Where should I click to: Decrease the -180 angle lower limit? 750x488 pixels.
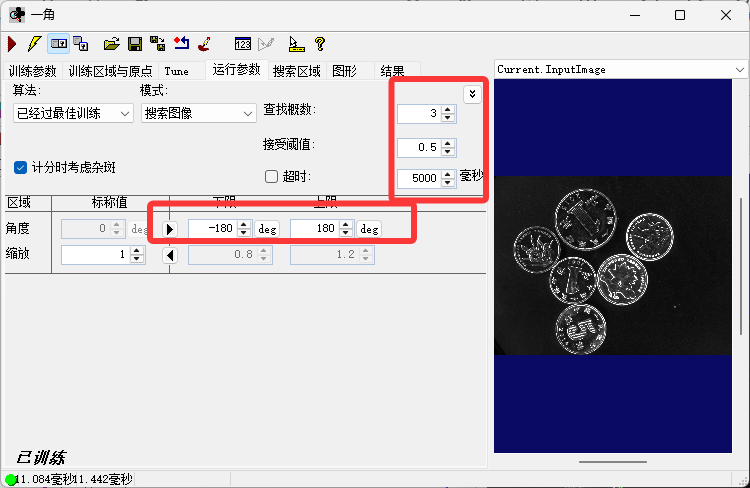[244, 233]
